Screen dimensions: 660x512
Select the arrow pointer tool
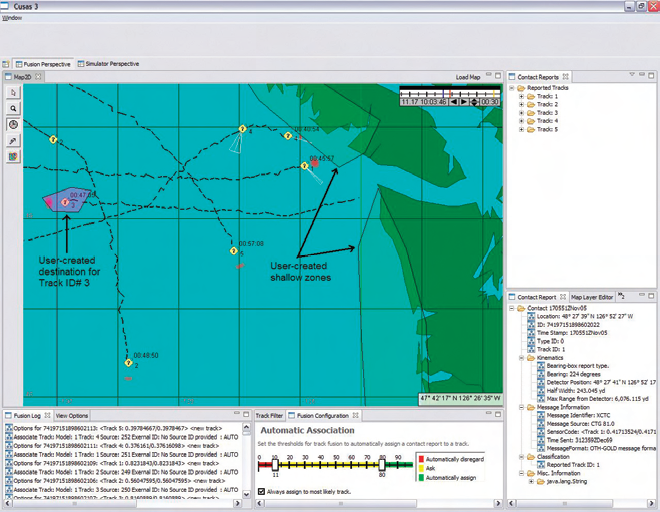[x=14, y=92]
